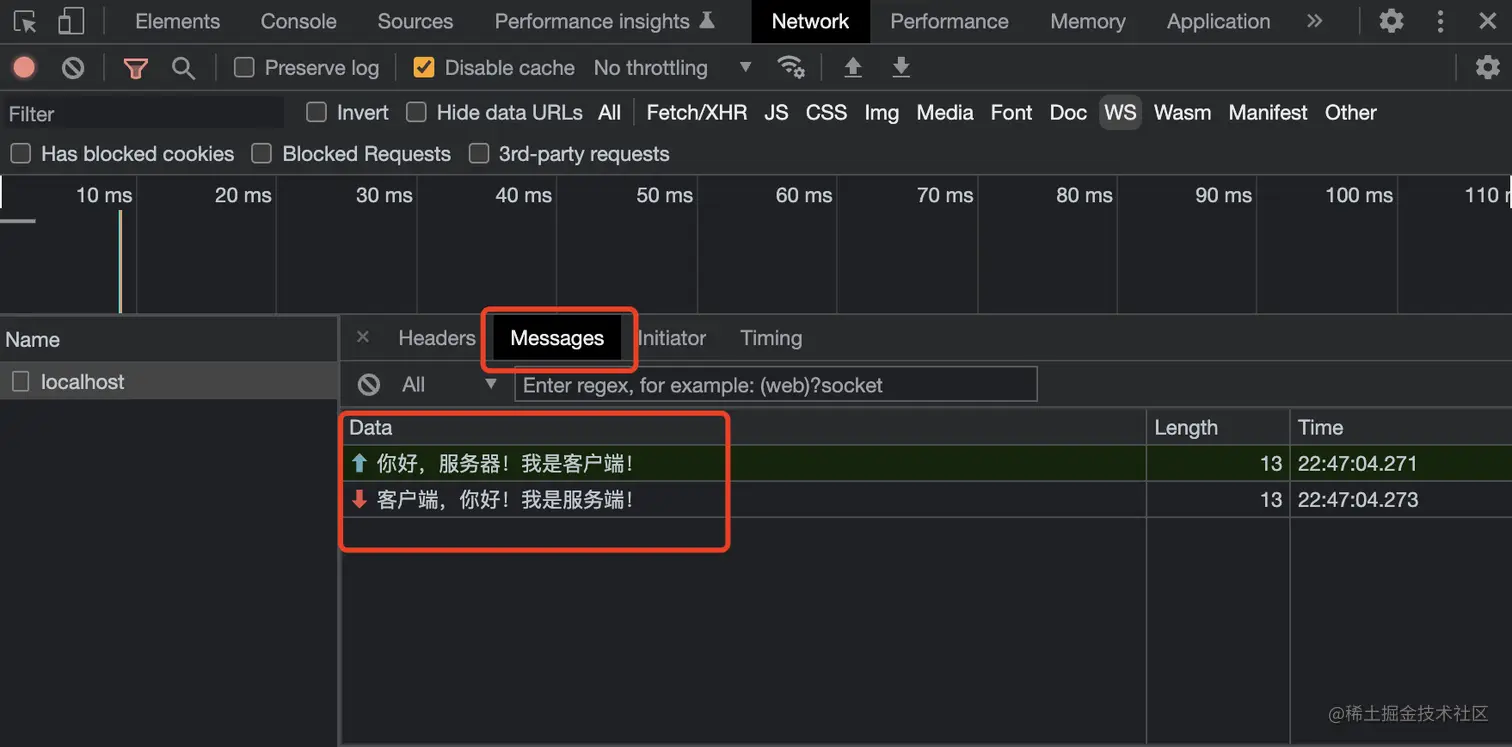Check Has blocked cookies

click(20, 153)
